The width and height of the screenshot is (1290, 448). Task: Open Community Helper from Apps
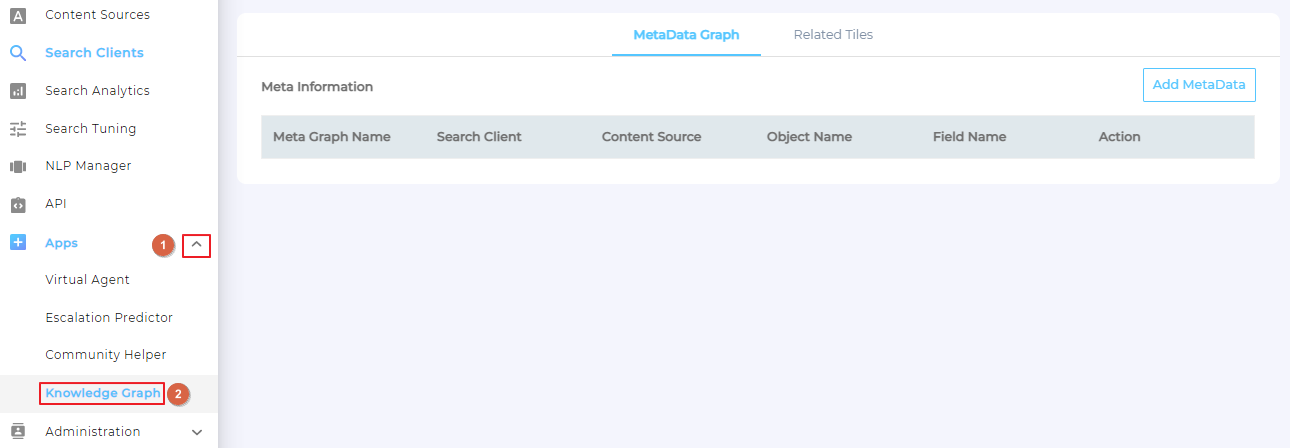105,355
